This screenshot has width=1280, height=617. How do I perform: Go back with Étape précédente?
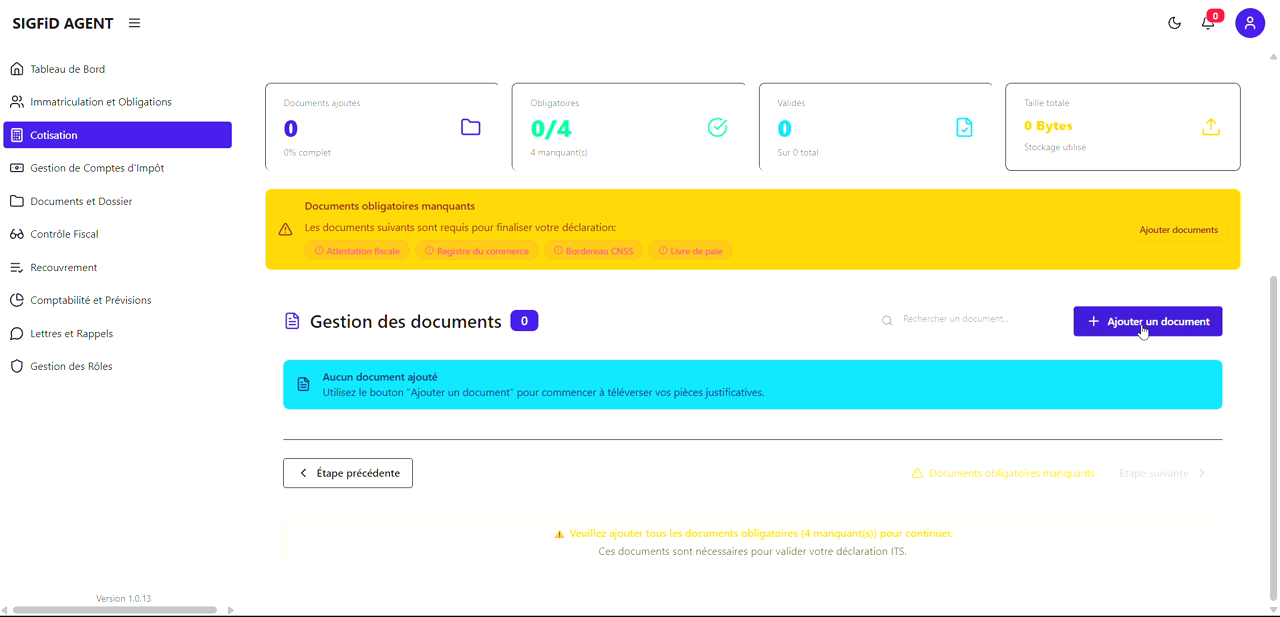click(347, 472)
